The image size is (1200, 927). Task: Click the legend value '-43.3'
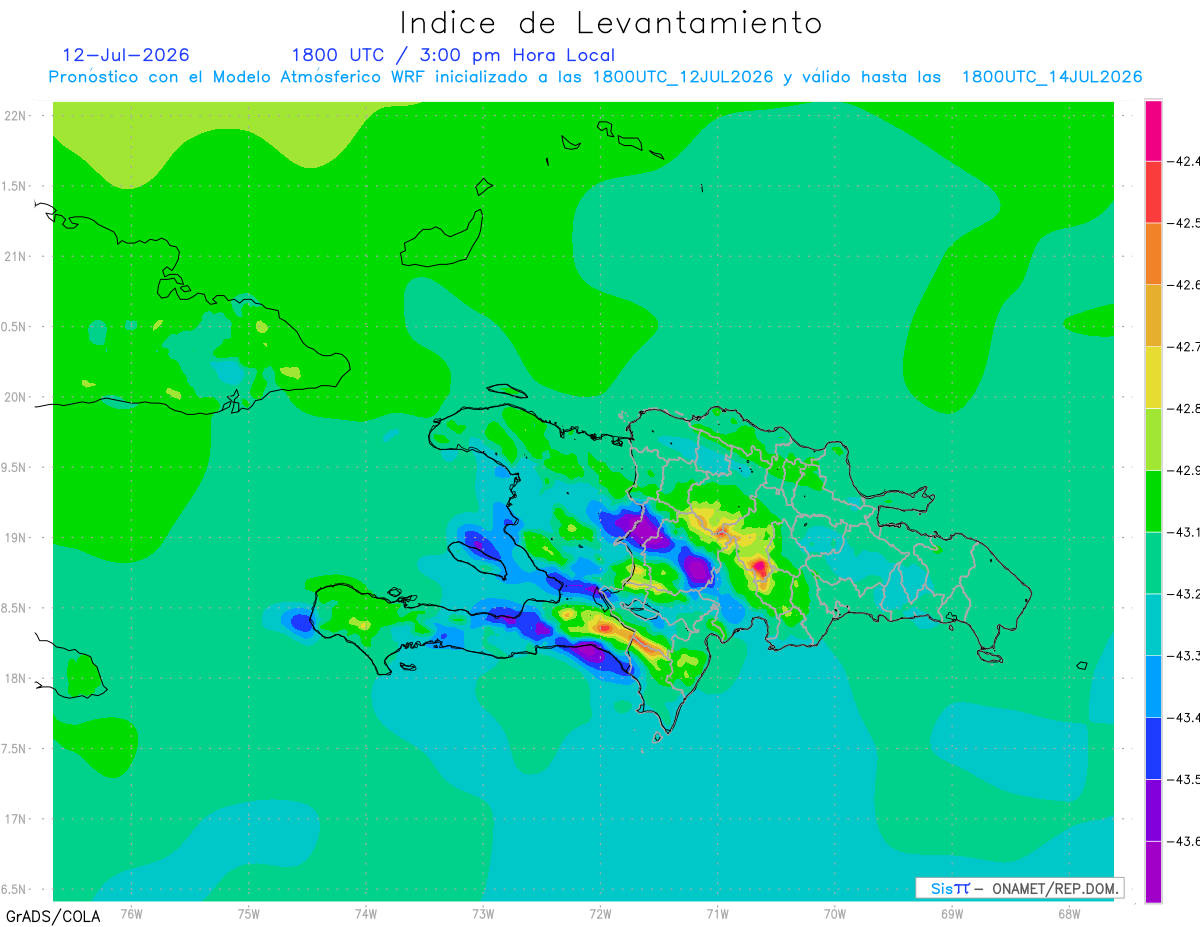pyautogui.click(x=1184, y=656)
